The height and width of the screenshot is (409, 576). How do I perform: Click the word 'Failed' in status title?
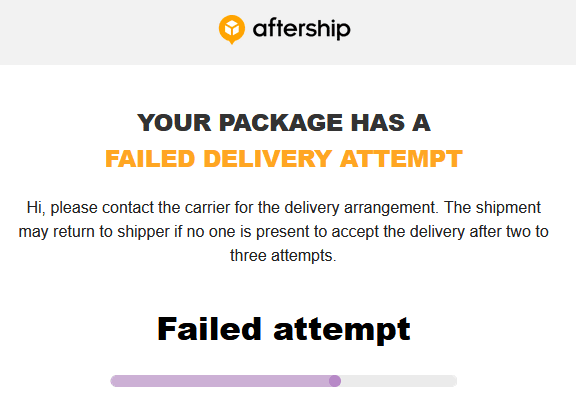(x=209, y=329)
